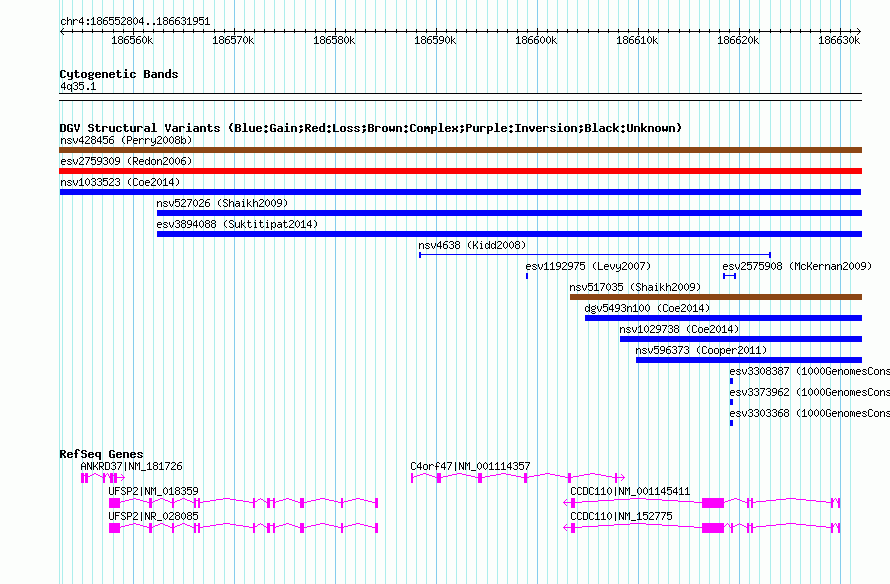Select the UFSP2 NR_028085 transcript glyph
This screenshot has height=584, width=890.
pyautogui.click(x=244, y=528)
